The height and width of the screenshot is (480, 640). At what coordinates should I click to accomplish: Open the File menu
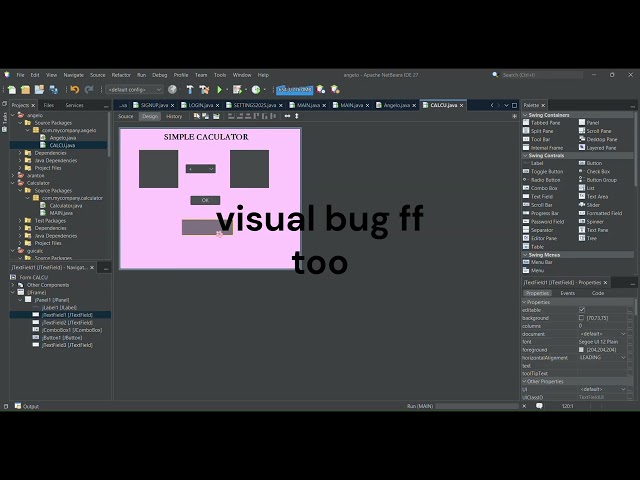(x=20, y=75)
